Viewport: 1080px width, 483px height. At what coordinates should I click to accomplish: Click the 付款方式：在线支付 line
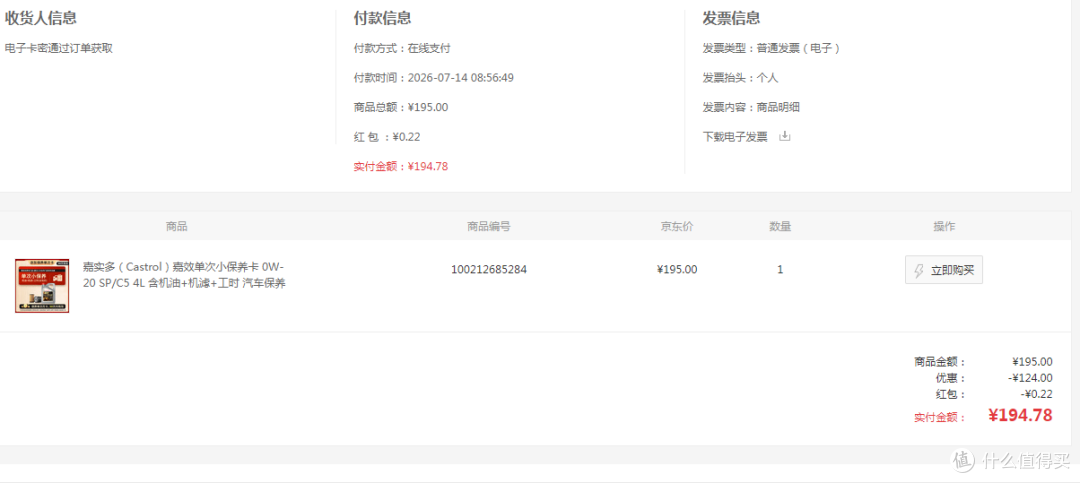[x=402, y=48]
